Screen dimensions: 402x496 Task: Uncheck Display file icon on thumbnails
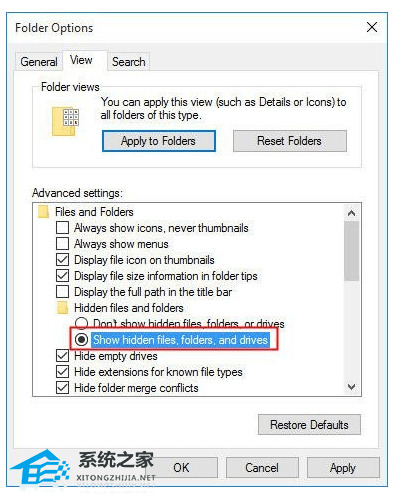tap(62, 260)
